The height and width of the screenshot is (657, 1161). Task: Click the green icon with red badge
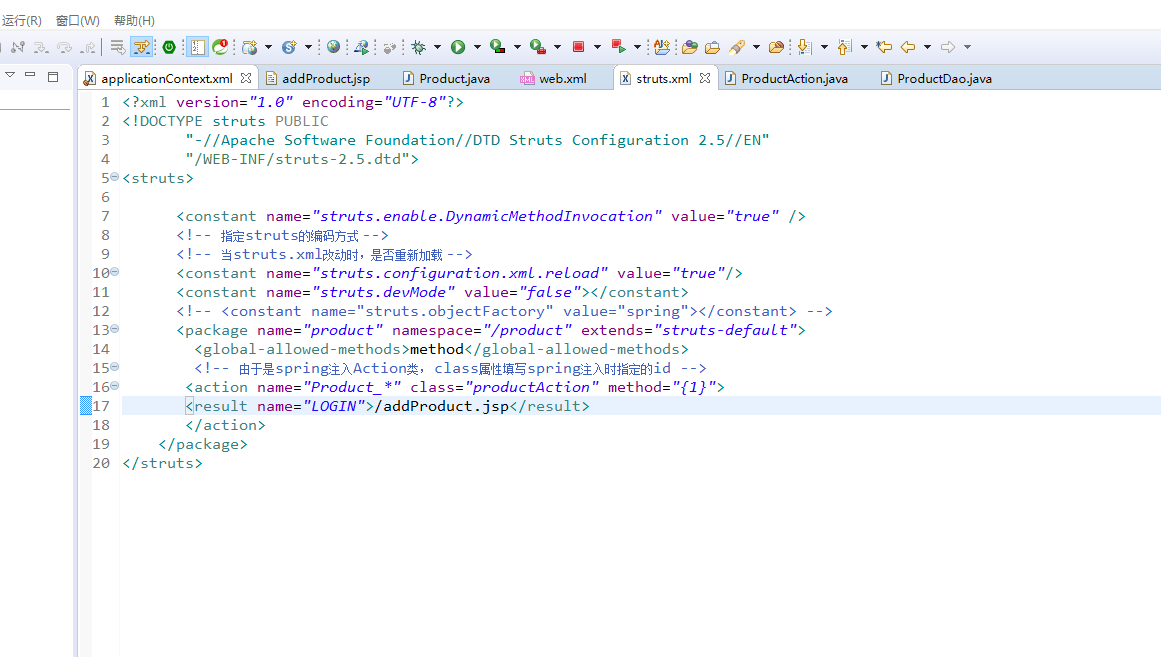point(220,47)
